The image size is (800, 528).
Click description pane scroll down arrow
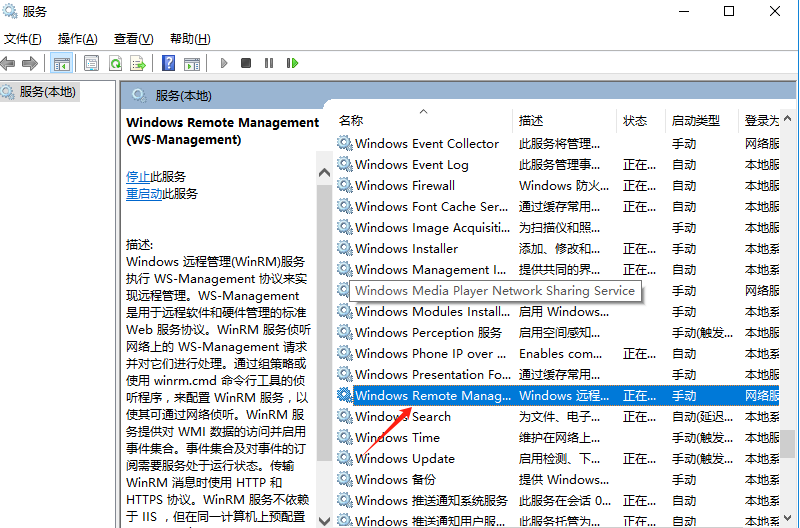(x=324, y=520)
